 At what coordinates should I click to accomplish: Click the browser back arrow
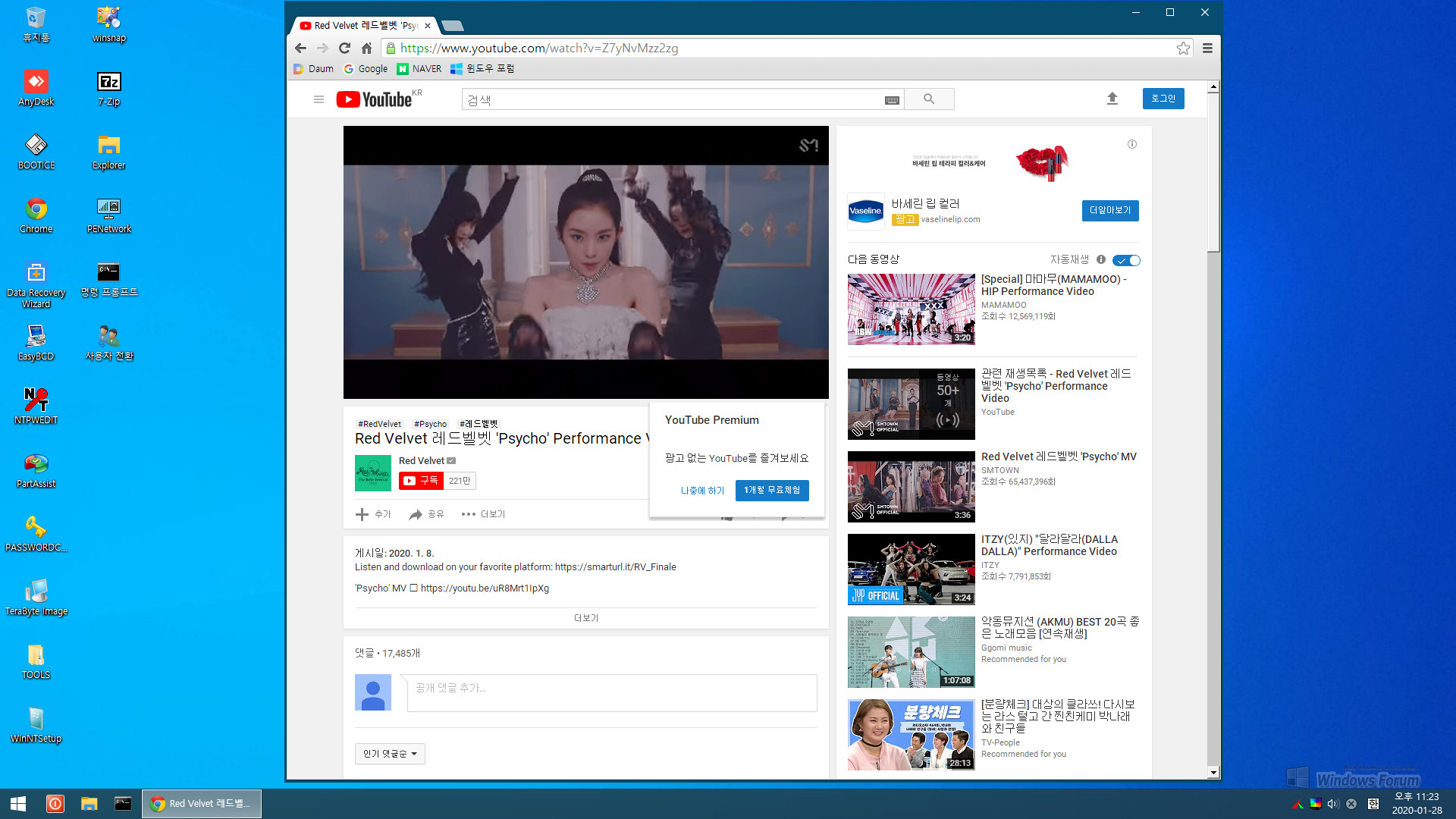[300, 48]
